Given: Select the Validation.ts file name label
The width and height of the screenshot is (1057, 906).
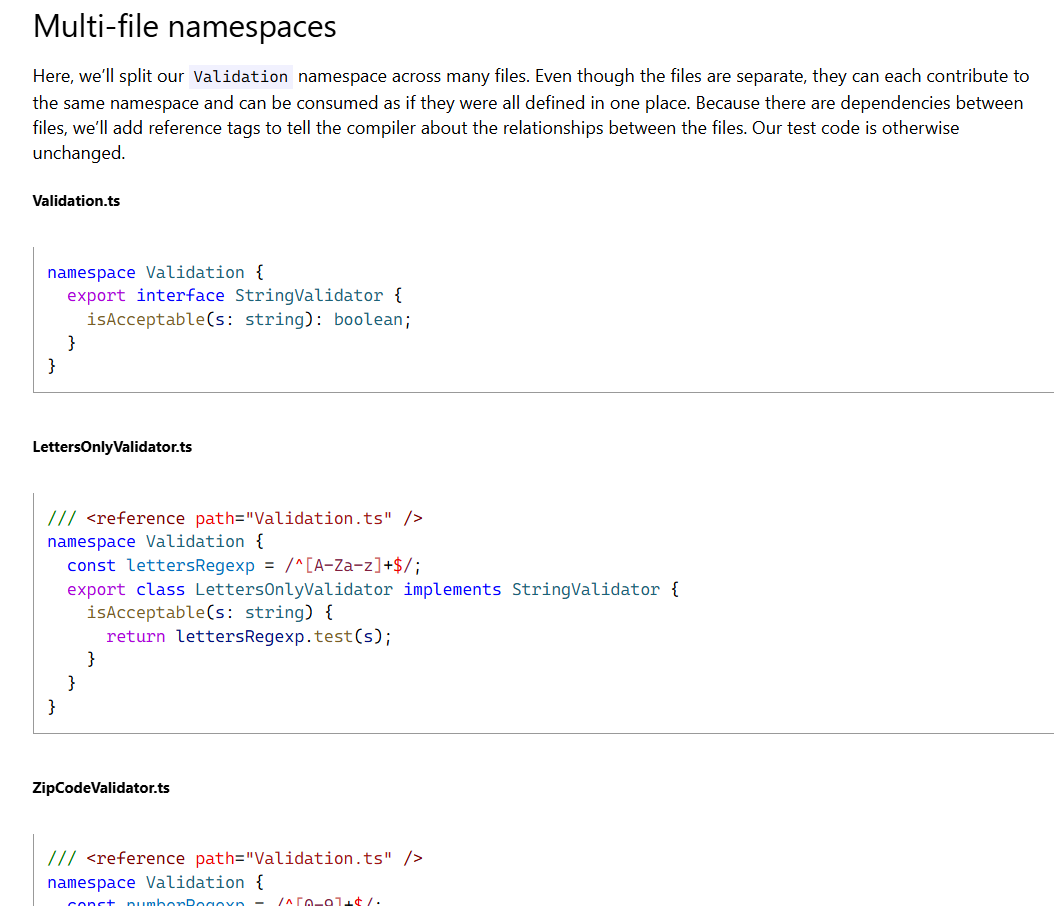Looking at the screenshot, I should coord(76,201).
